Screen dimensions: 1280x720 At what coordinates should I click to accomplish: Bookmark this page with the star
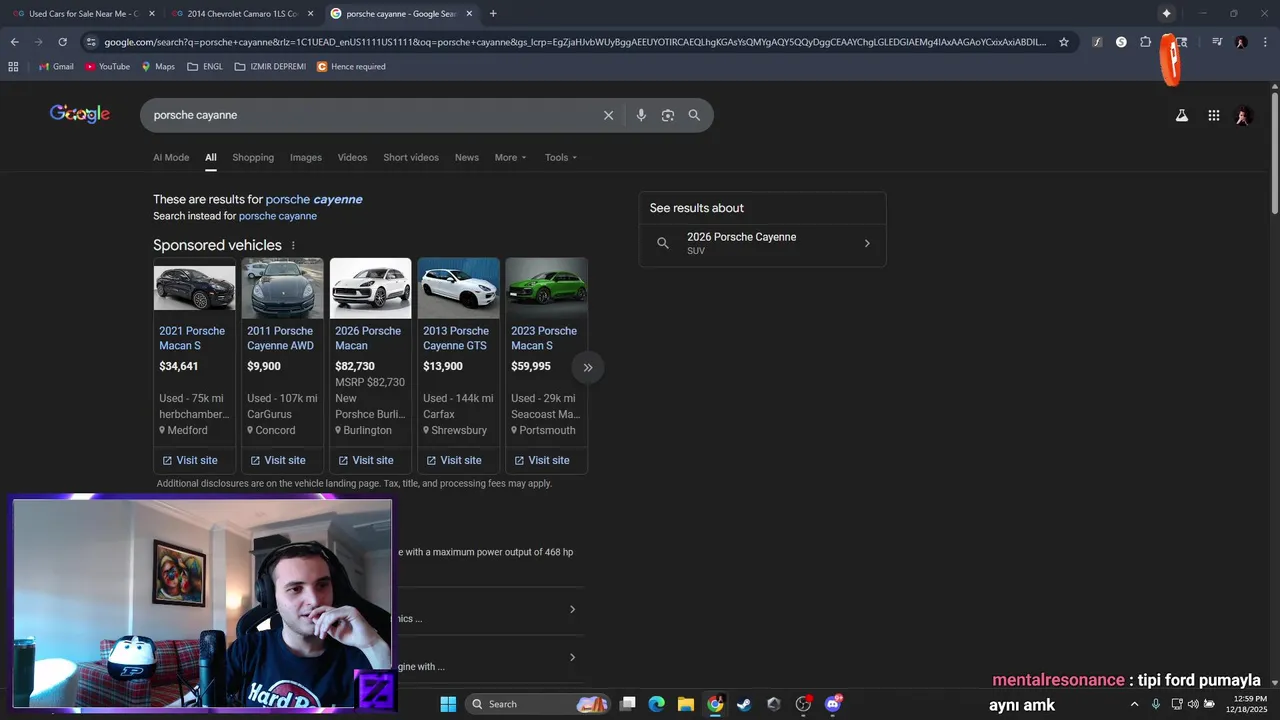1064,42
